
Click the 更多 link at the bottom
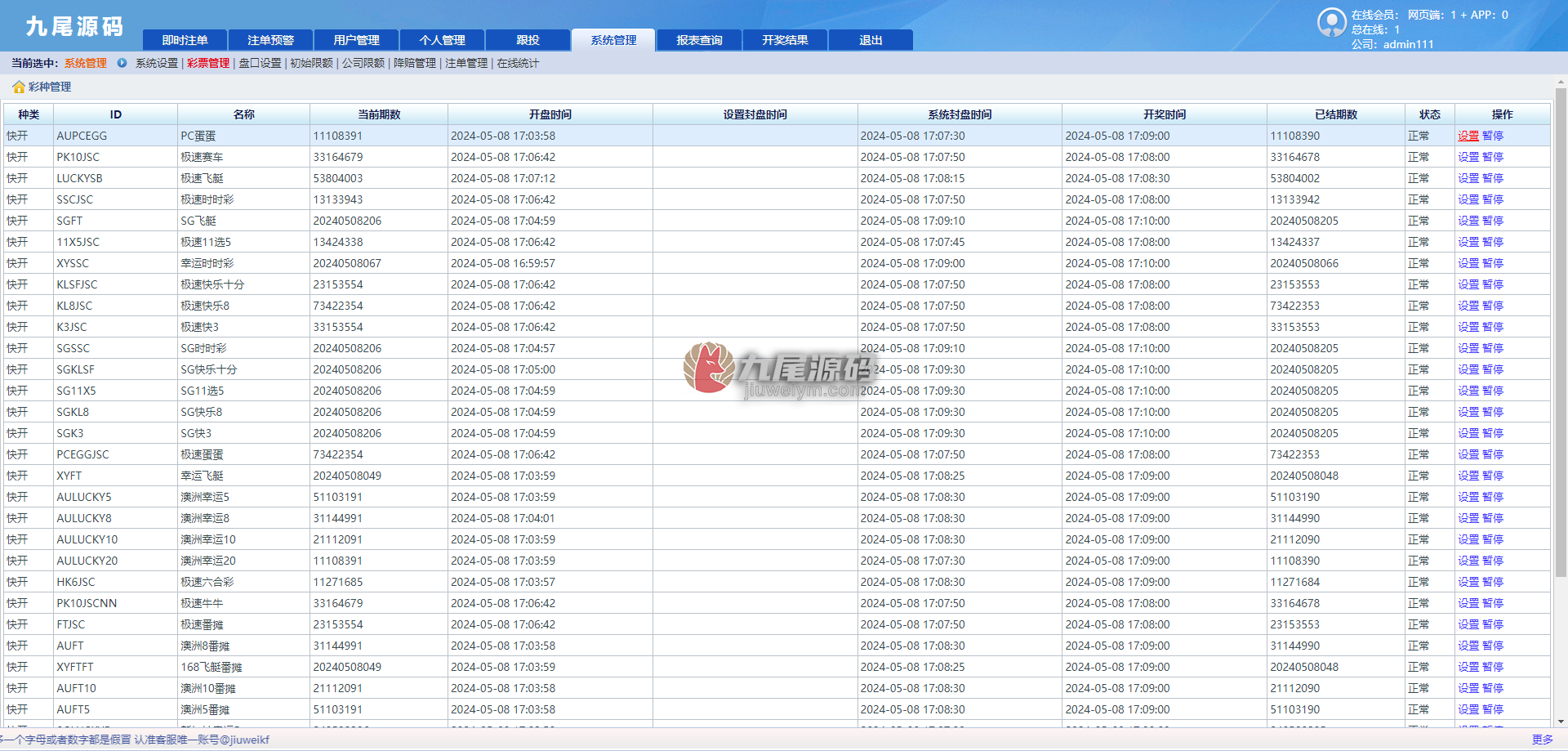1543,740
